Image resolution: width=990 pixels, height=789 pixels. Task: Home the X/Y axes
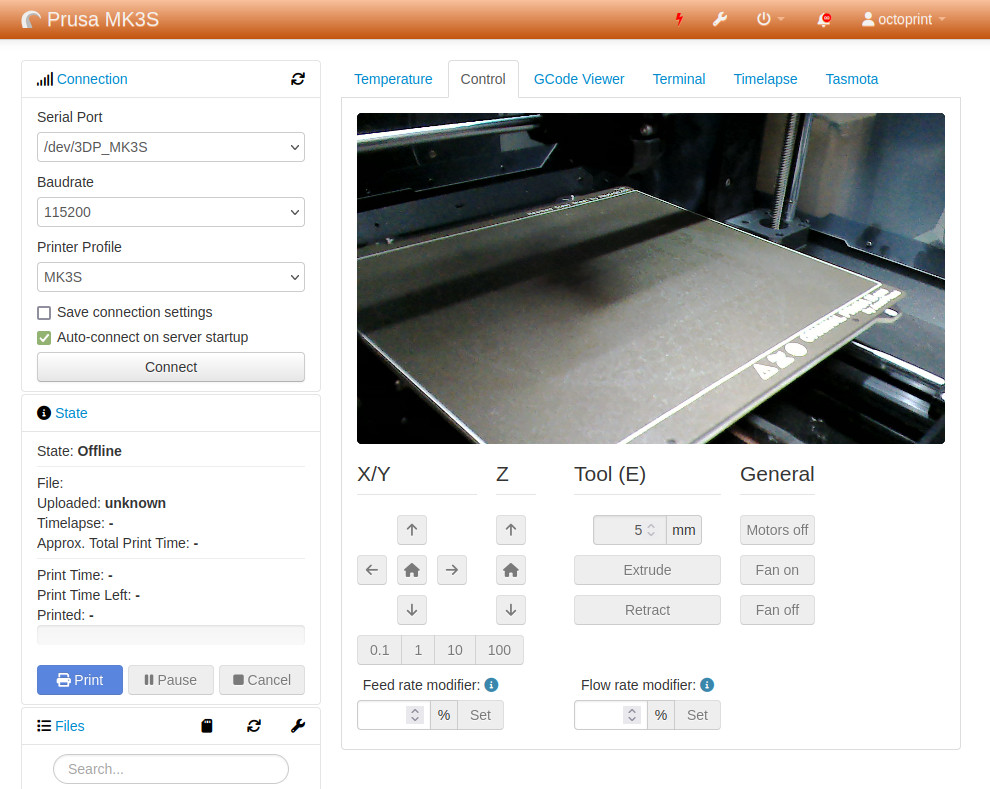412,570
